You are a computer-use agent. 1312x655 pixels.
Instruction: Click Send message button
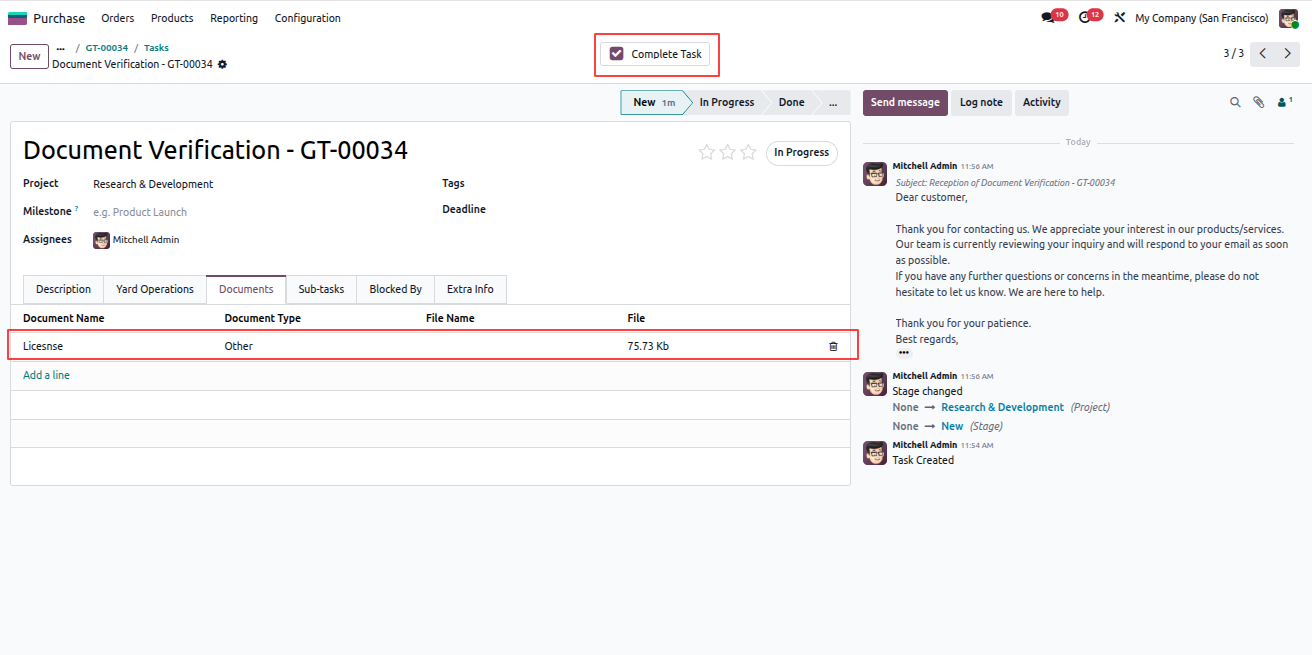[x=905, y=102]
